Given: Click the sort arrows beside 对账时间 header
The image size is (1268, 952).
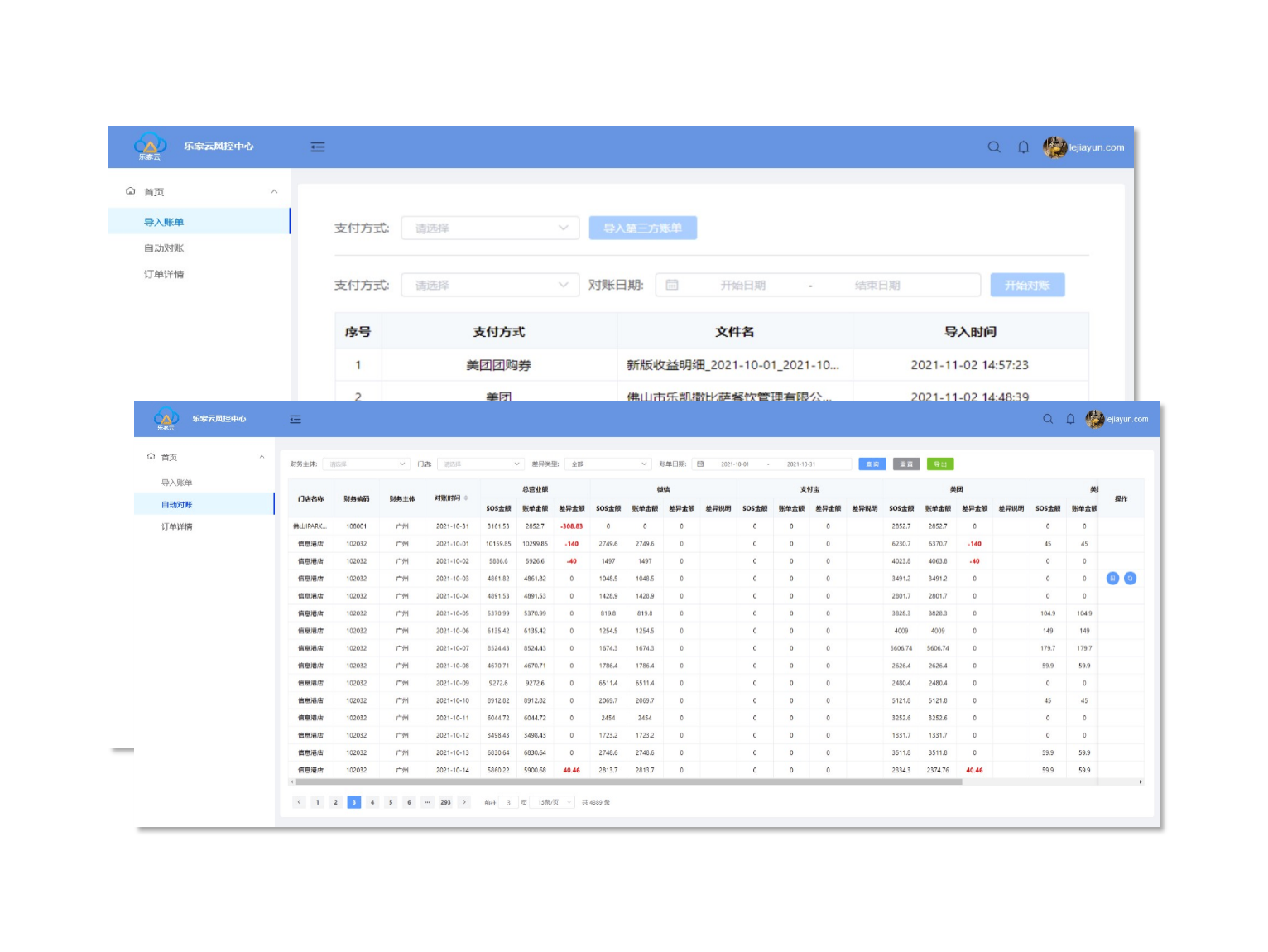Looking at the screenshot, I should (466, 498).
